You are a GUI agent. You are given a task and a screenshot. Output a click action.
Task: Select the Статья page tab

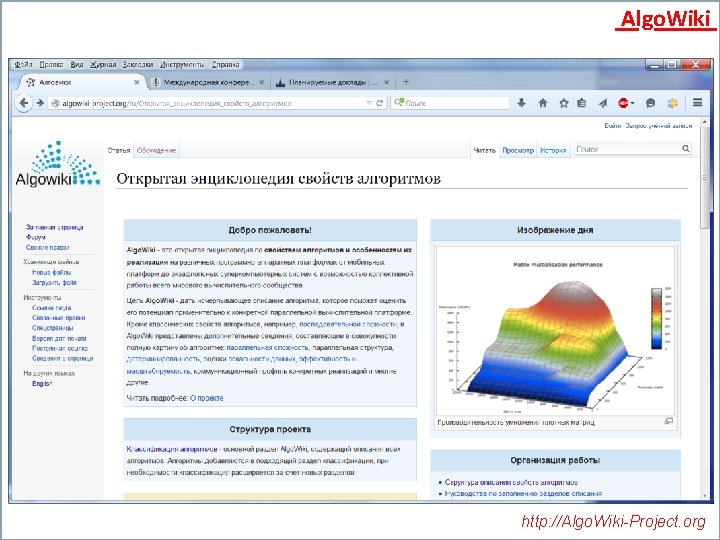point(119,150)
